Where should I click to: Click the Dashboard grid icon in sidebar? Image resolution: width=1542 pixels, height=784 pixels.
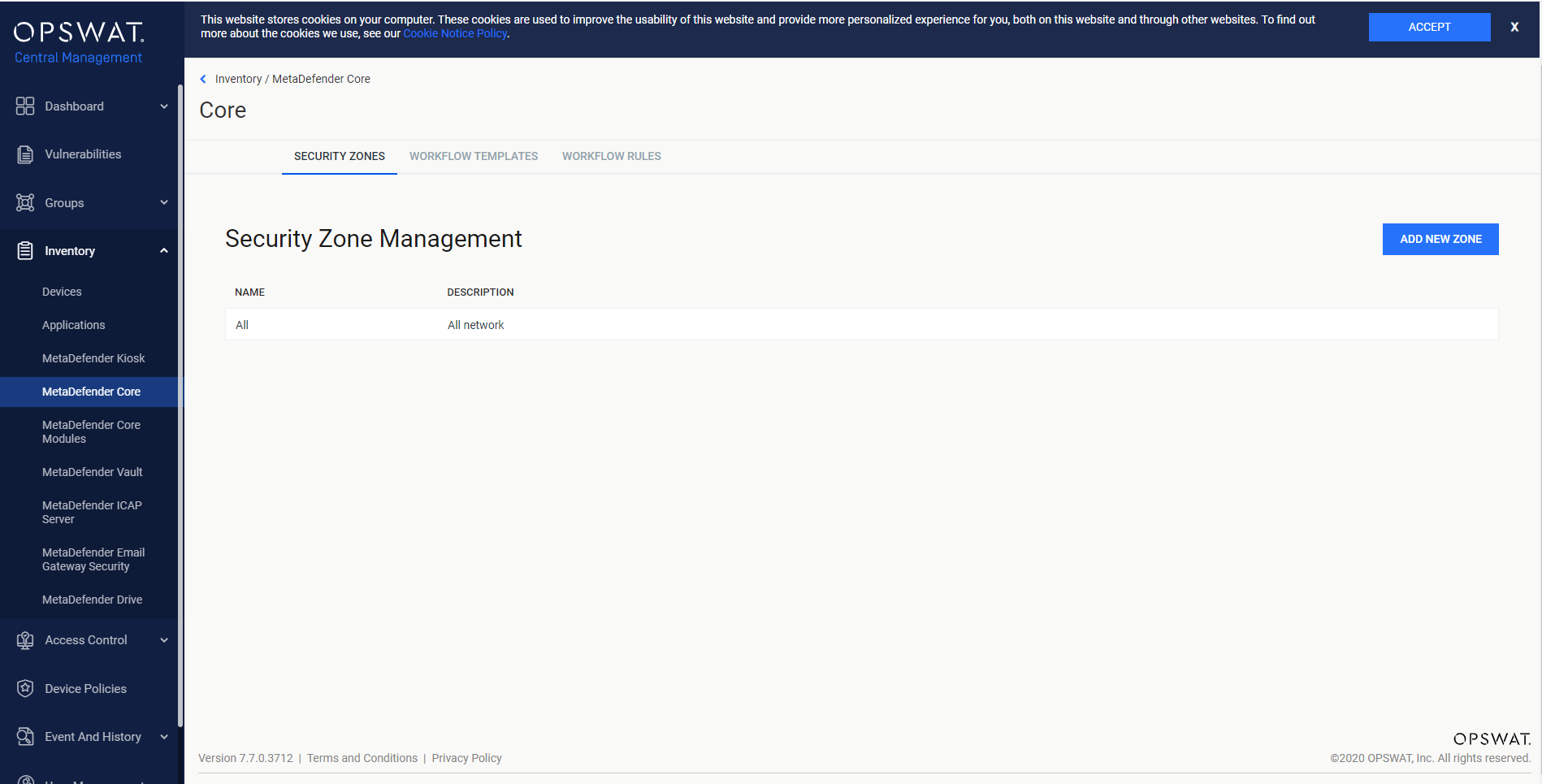pyautogui.click(x=25, y=106)
